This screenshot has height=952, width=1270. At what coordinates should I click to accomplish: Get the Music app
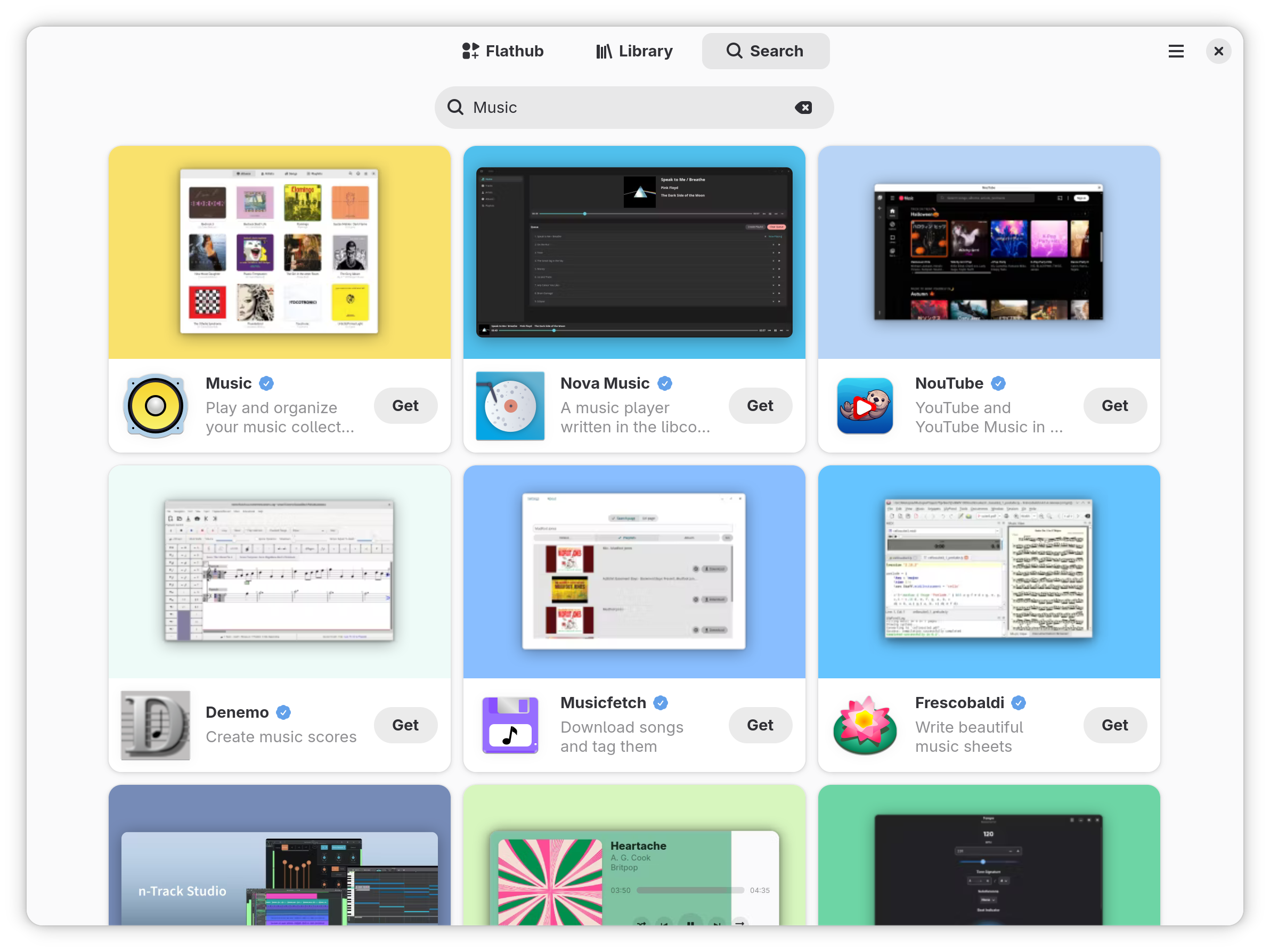tap(405, 406)
